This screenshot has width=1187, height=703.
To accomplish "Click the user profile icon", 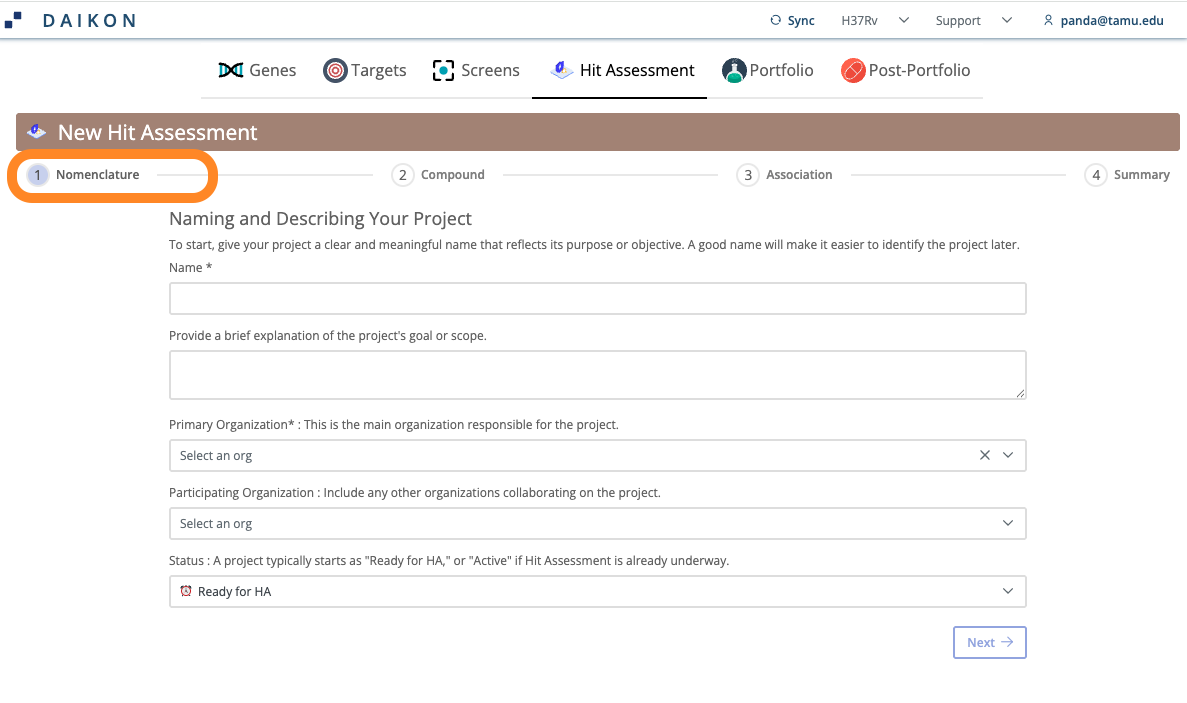I will click(x=1048, y=20).
